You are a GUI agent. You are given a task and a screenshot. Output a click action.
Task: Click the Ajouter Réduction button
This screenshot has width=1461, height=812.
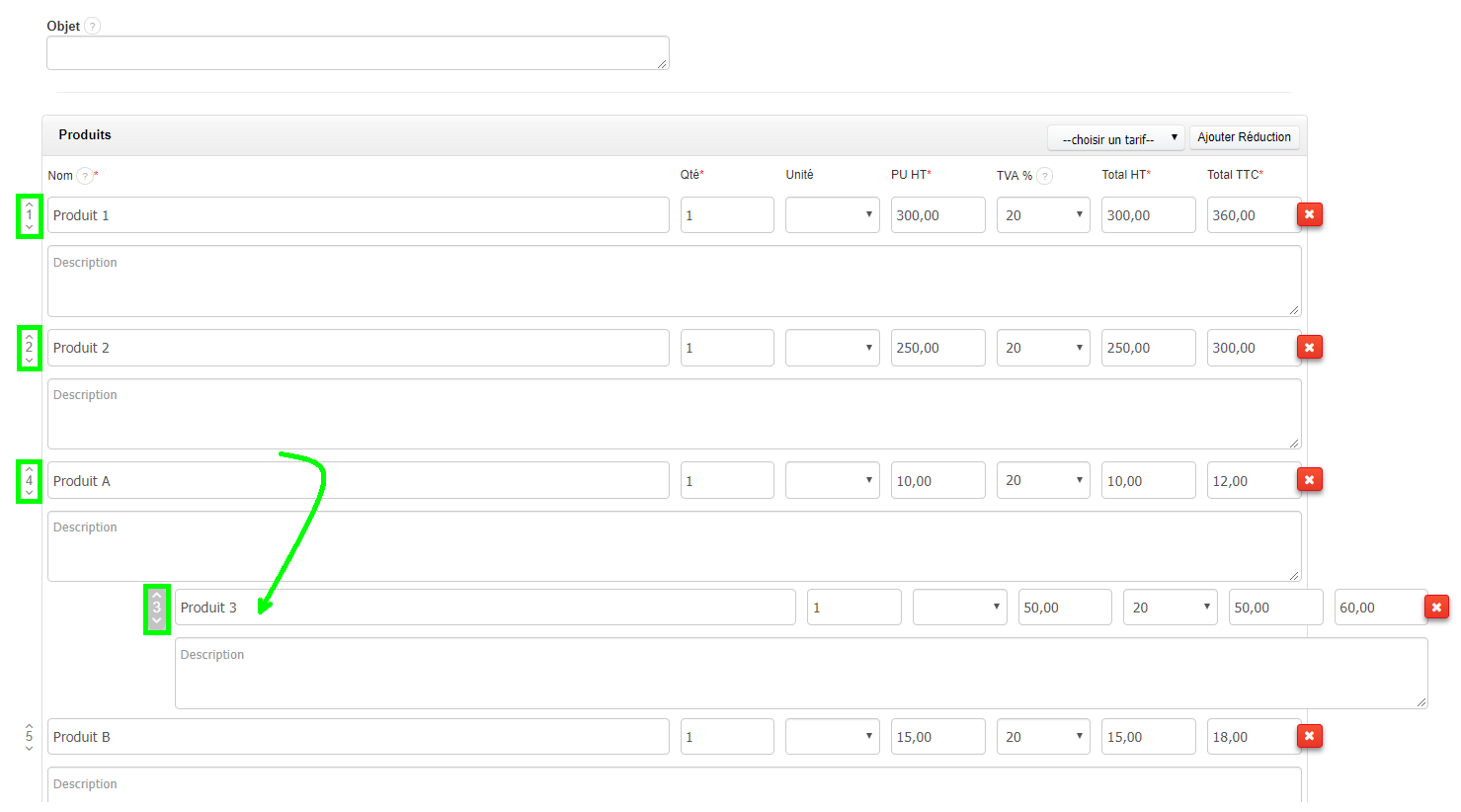(1244, 137)
